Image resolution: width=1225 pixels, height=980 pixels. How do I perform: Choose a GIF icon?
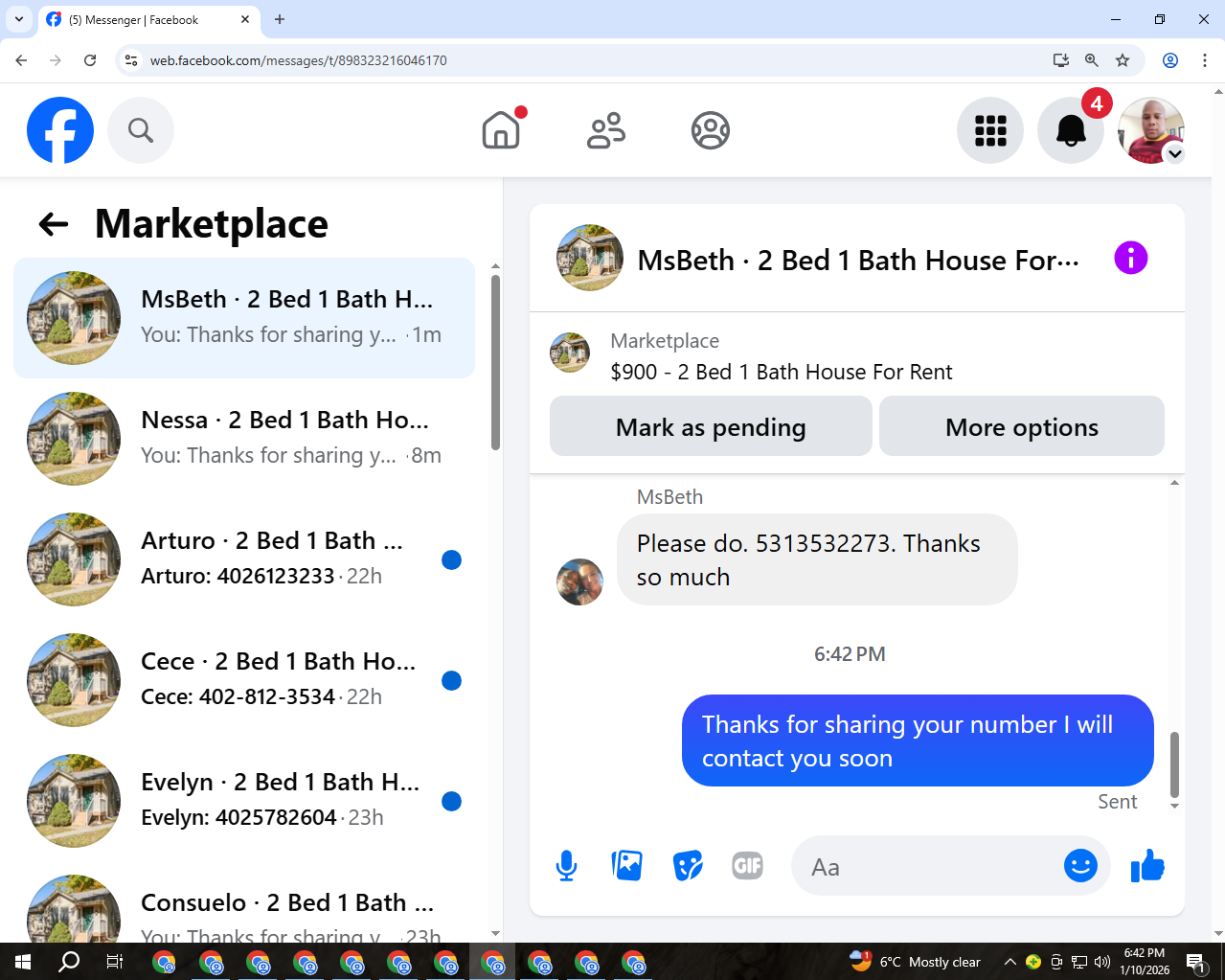748,866
